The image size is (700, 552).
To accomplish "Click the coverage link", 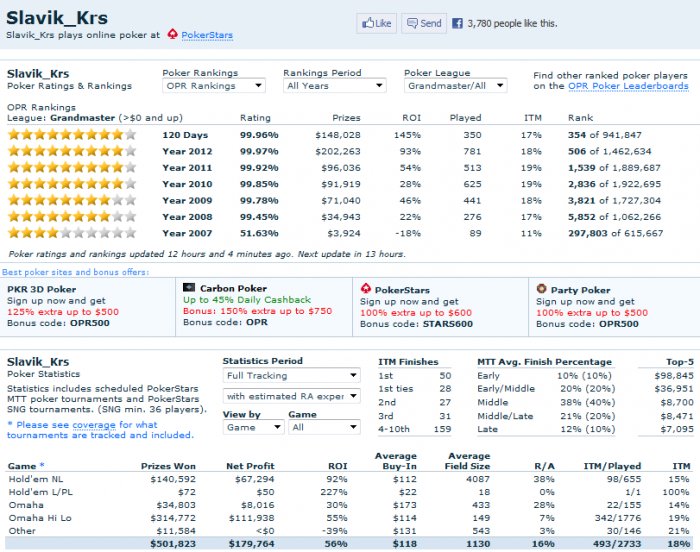I will [x=94, y=425].
